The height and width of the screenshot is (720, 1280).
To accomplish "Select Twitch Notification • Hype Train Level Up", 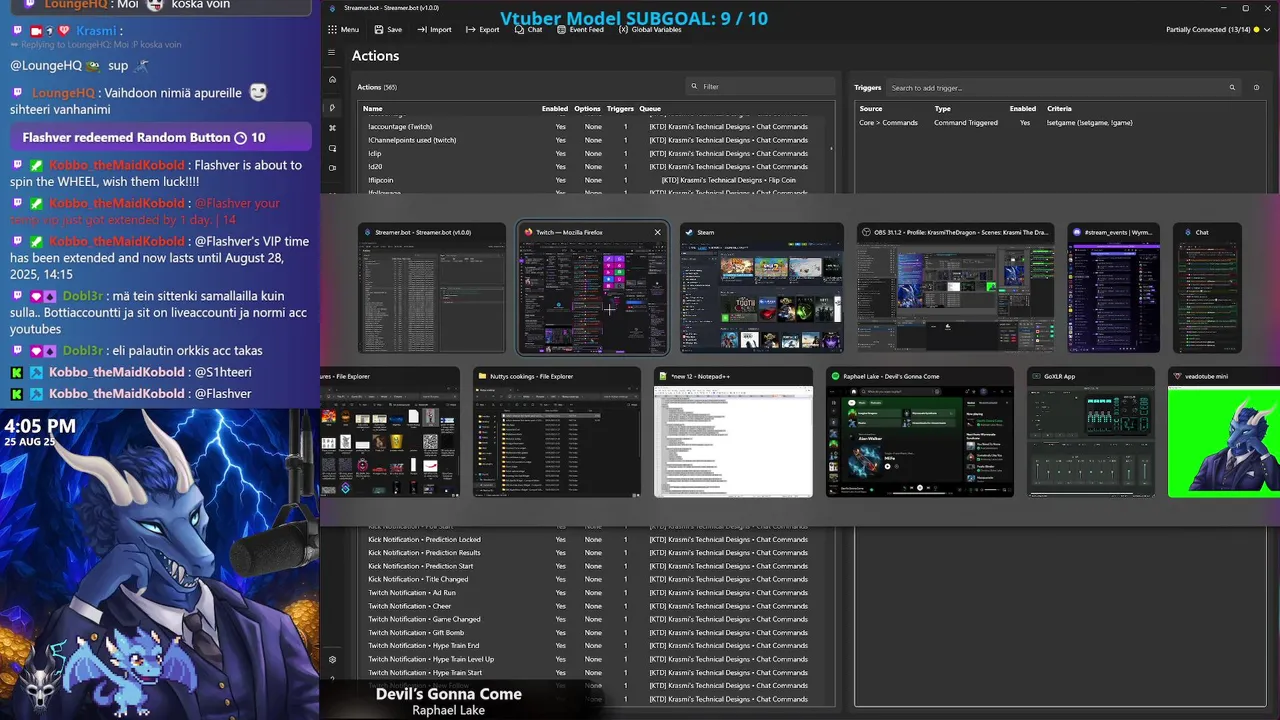I will click(x=595, y=659).
